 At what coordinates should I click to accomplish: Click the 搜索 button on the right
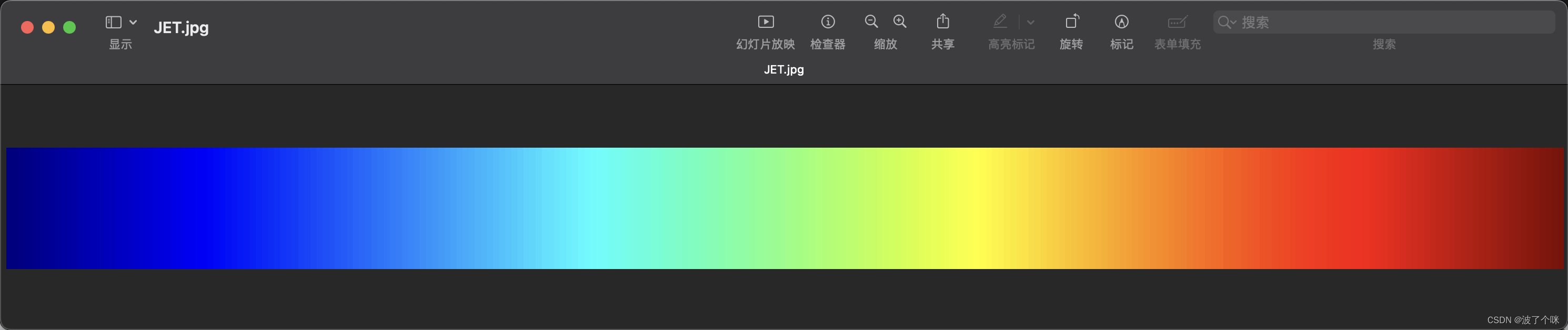[x=1384, y=44]
